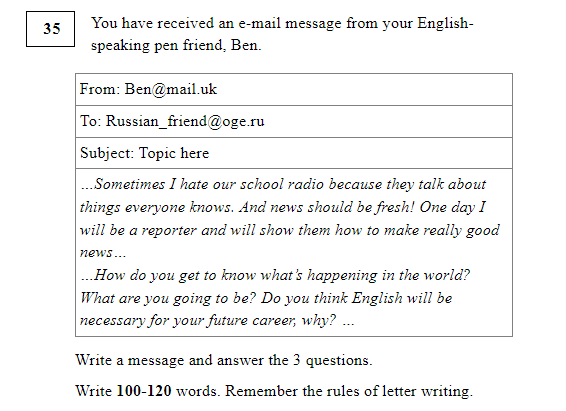566x411 pixels.
Task: Click 'Remember the rules of letter writing'
Action: point(349,391)
